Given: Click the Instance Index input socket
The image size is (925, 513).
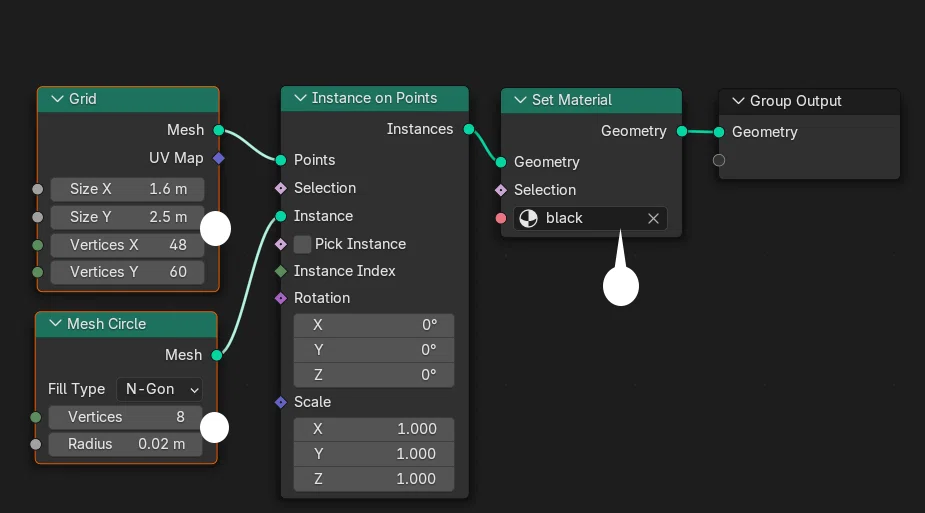Looking at the screenshot, I should [281, 271].
